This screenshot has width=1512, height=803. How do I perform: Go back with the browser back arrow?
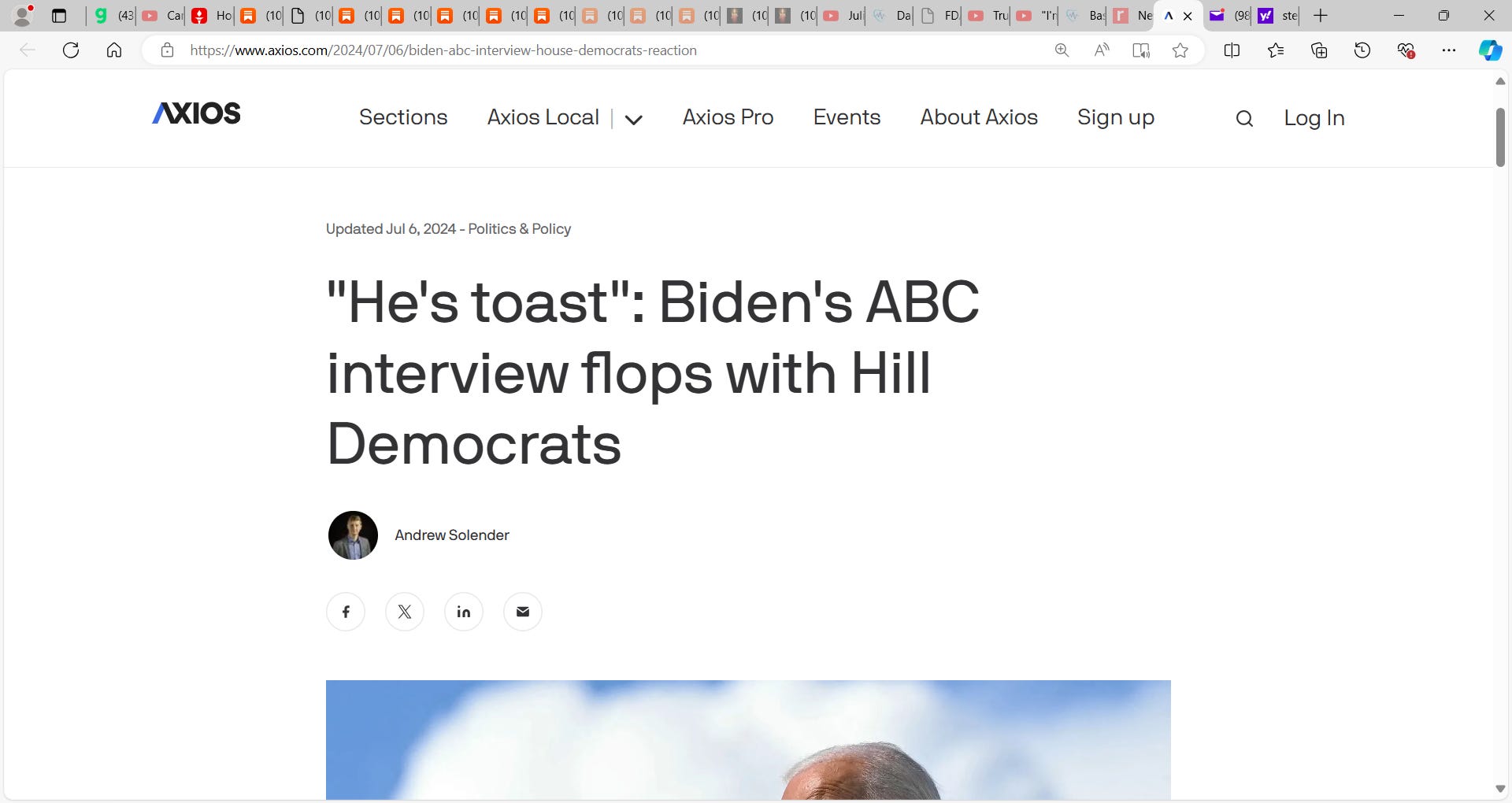click(28, 50)
